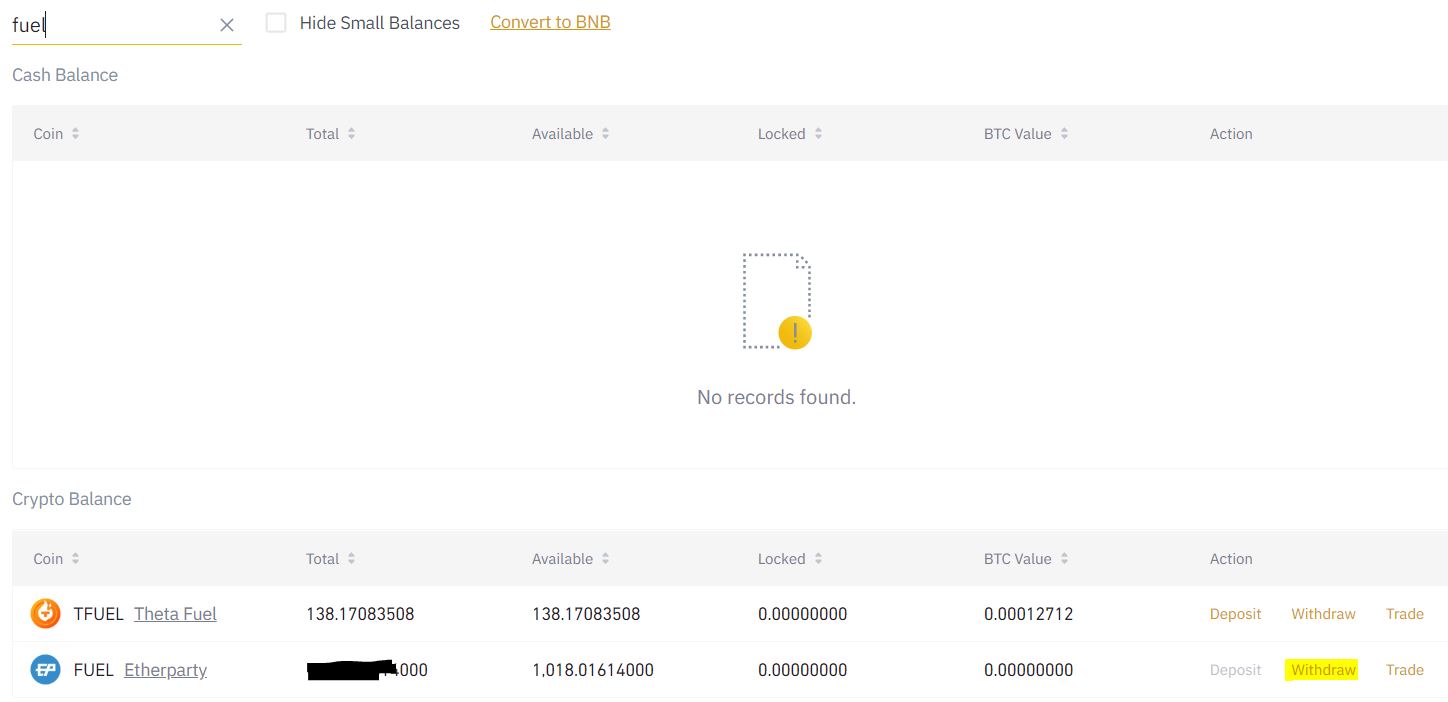The width and height of the screenshot is (1448, 702).
Task: Click Deposit for TFUEL
Action: pyautogui.click(x=1235, y=614)
